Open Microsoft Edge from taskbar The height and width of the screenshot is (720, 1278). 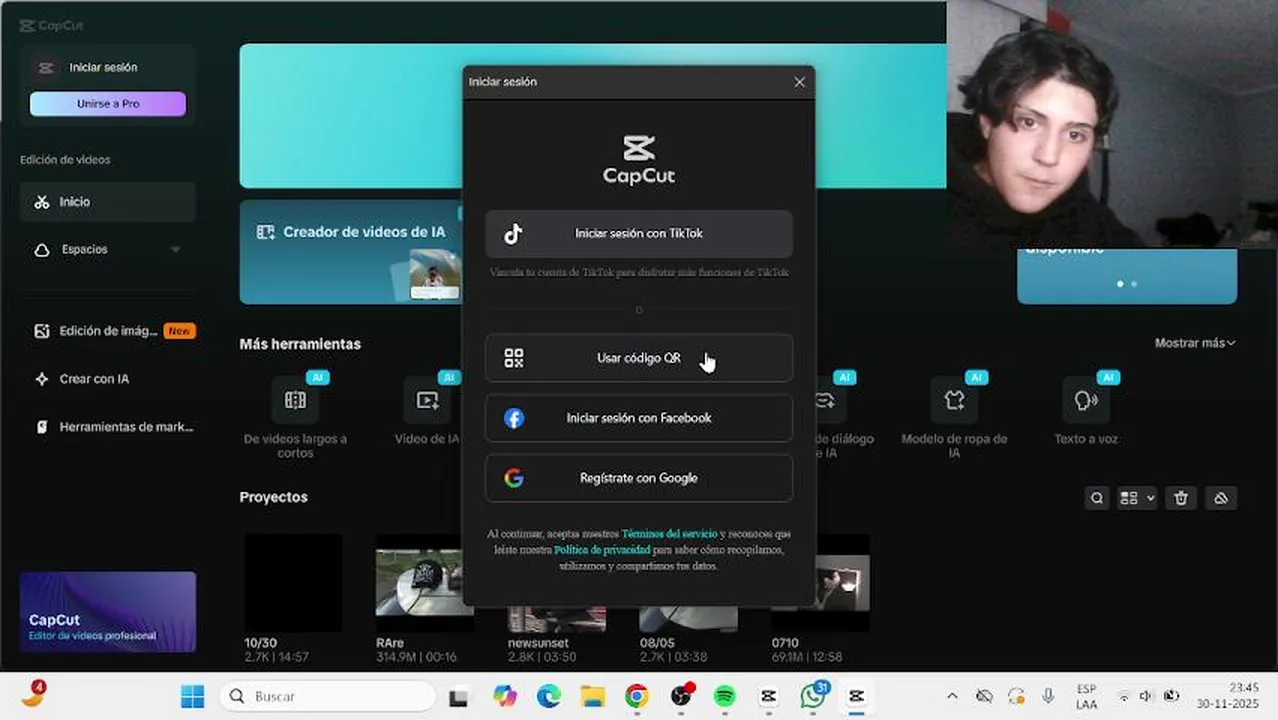(x=549, y=696)
